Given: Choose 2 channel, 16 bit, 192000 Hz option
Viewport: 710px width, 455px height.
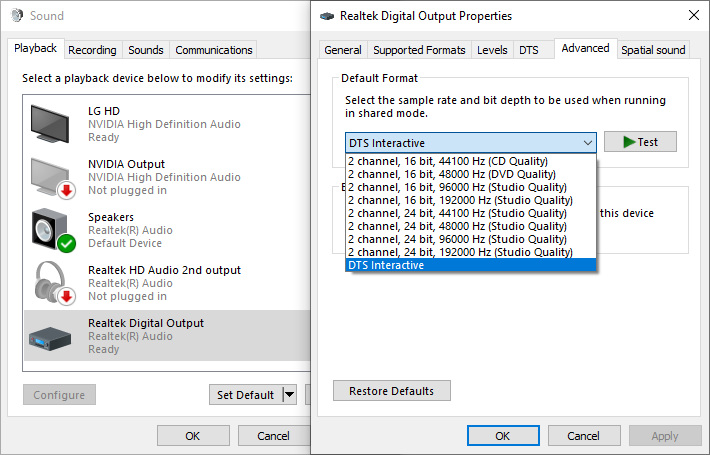Looking at the screenshot, I should pyautogui.click(x=470, y=200).
